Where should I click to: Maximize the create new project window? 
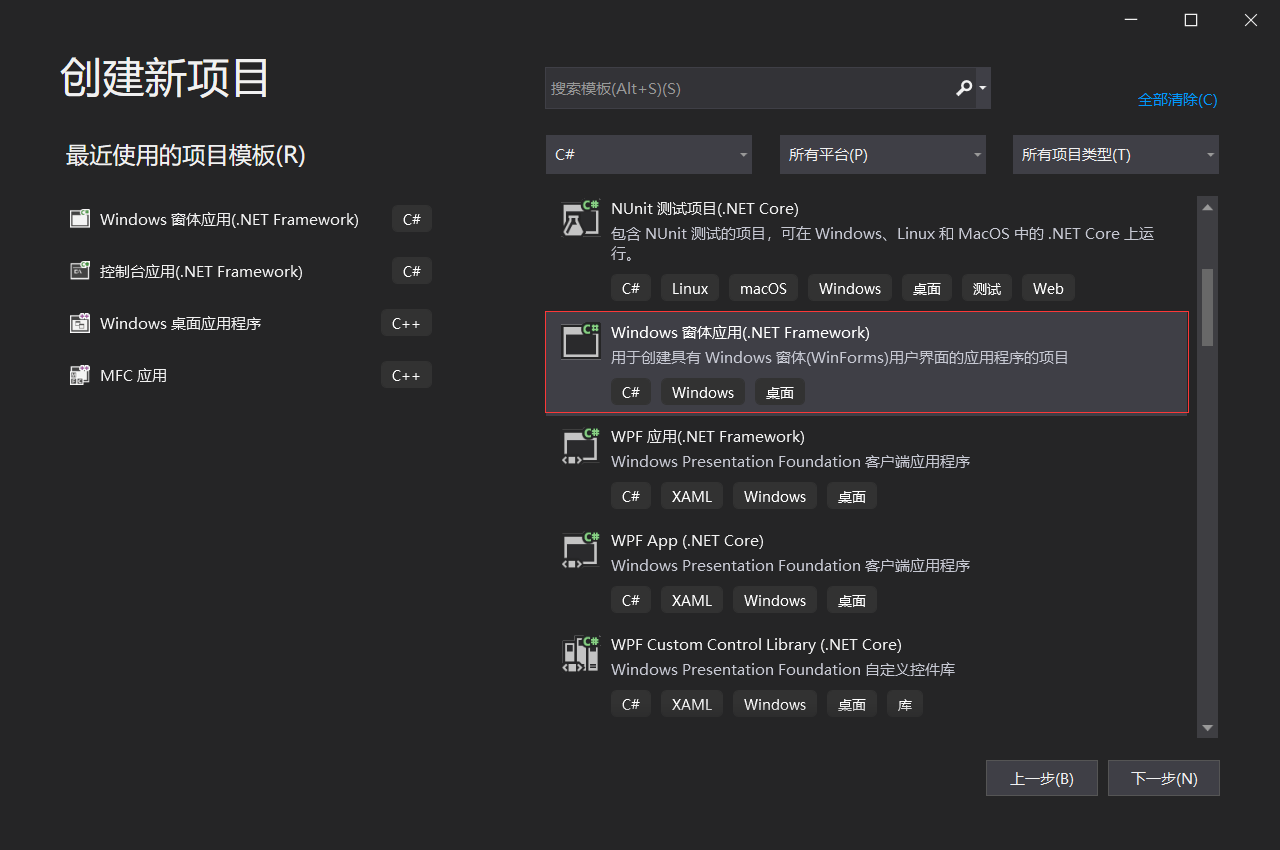1191,20
